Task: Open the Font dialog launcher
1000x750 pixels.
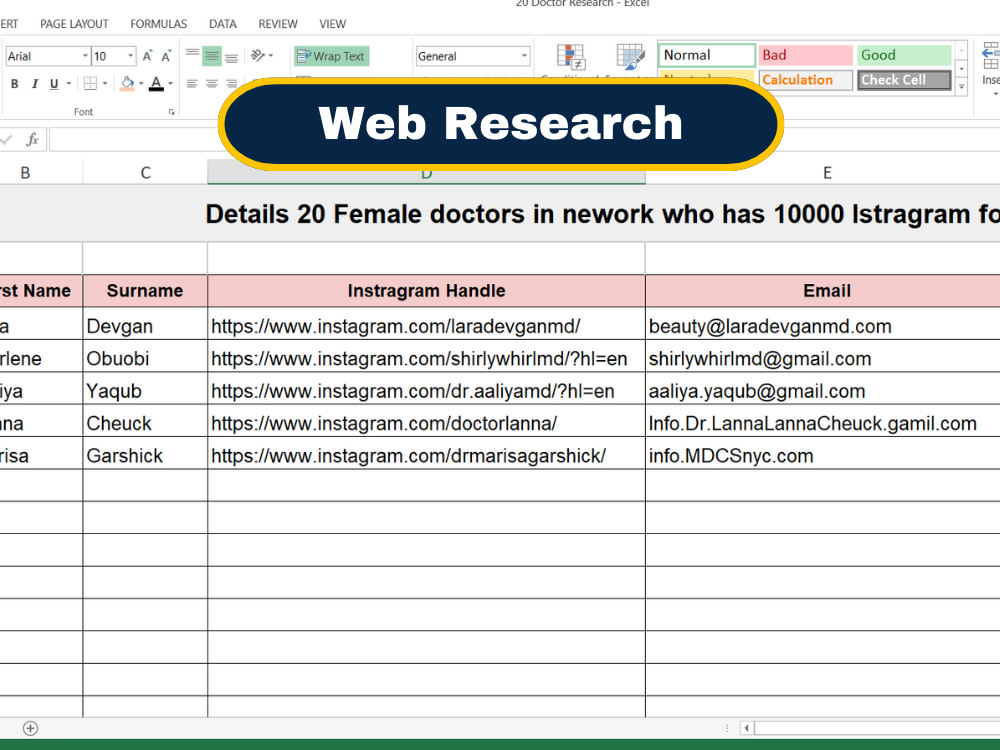Action: click(x=172, y=112)
